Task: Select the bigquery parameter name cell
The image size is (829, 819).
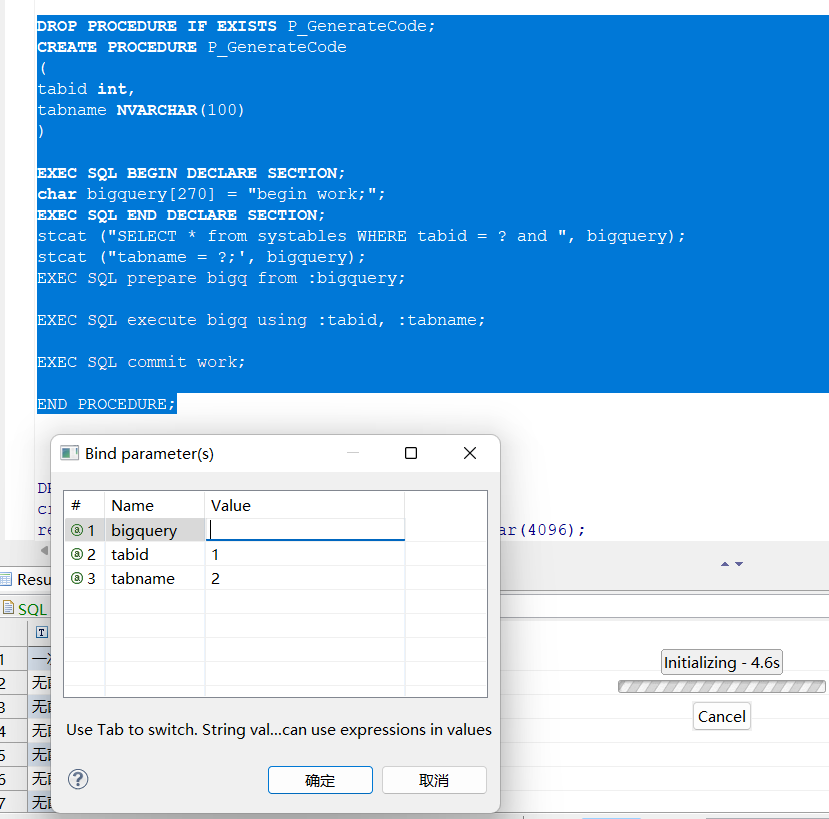Action: point(155,530)
